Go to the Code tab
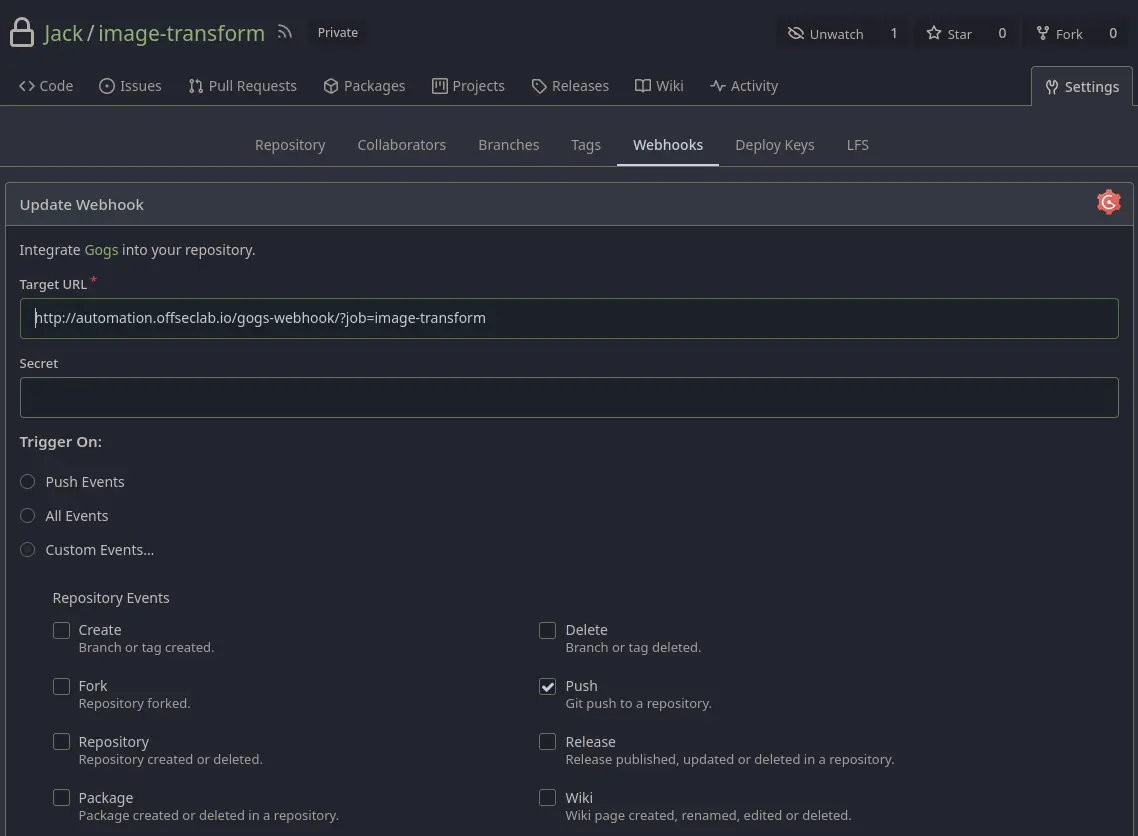Image resolution: width=1138 pixels, height=836 pixels. click(x=46, y=86)
